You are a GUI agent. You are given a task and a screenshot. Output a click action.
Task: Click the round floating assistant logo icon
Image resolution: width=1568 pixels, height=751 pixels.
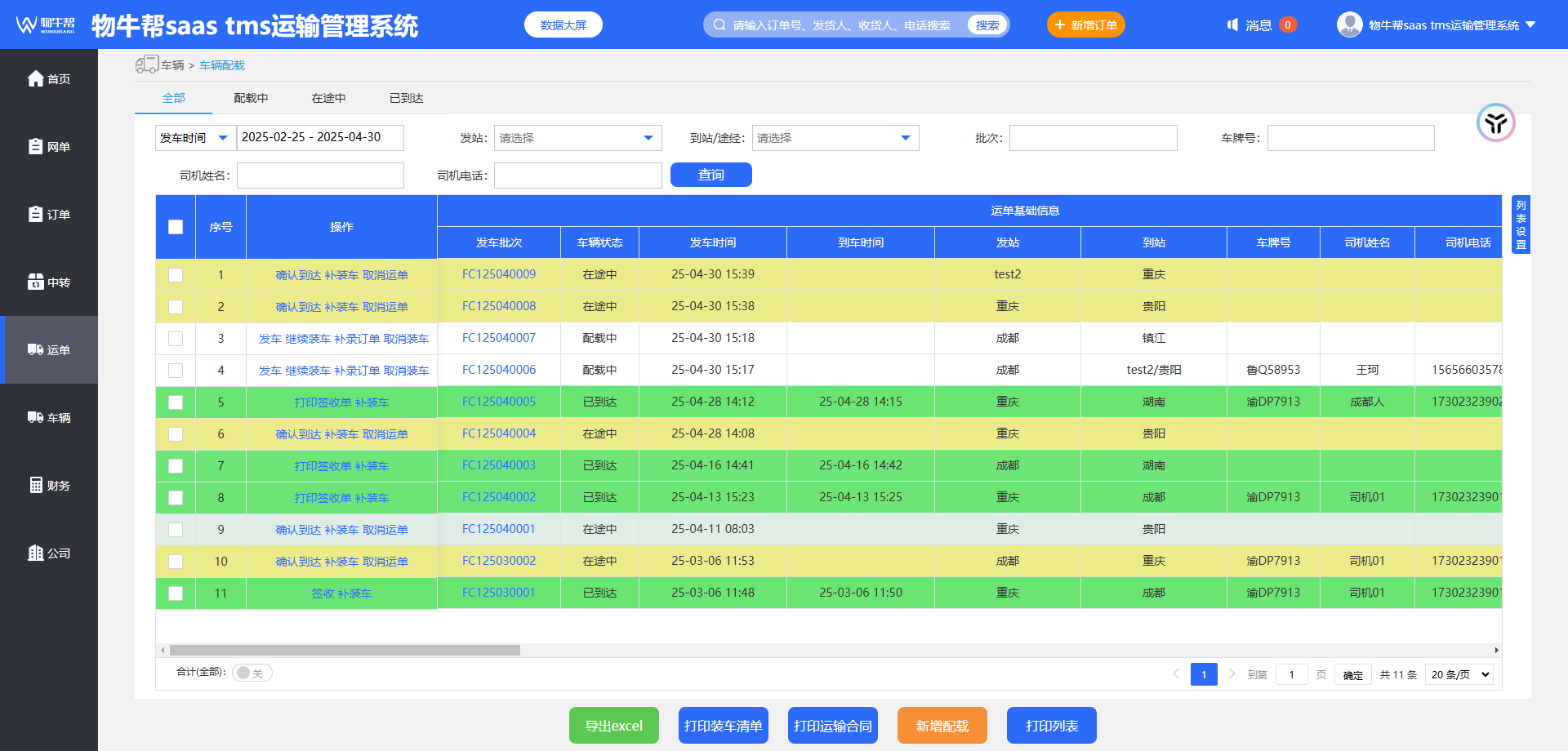[1496, 123]
